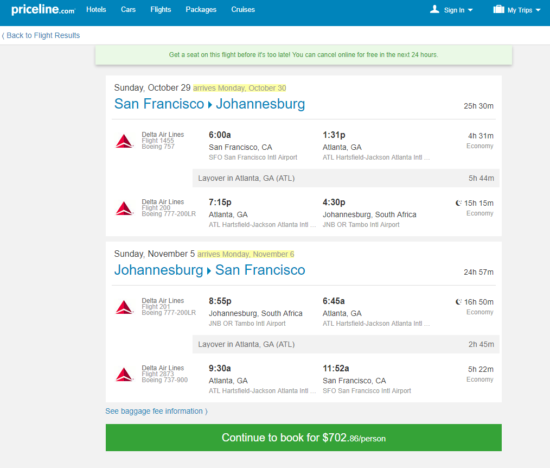Open the Sign In dropdown arrow
The height and width of the screenshot is (468, 550).
pyautogui.click(x=470, y=10)
